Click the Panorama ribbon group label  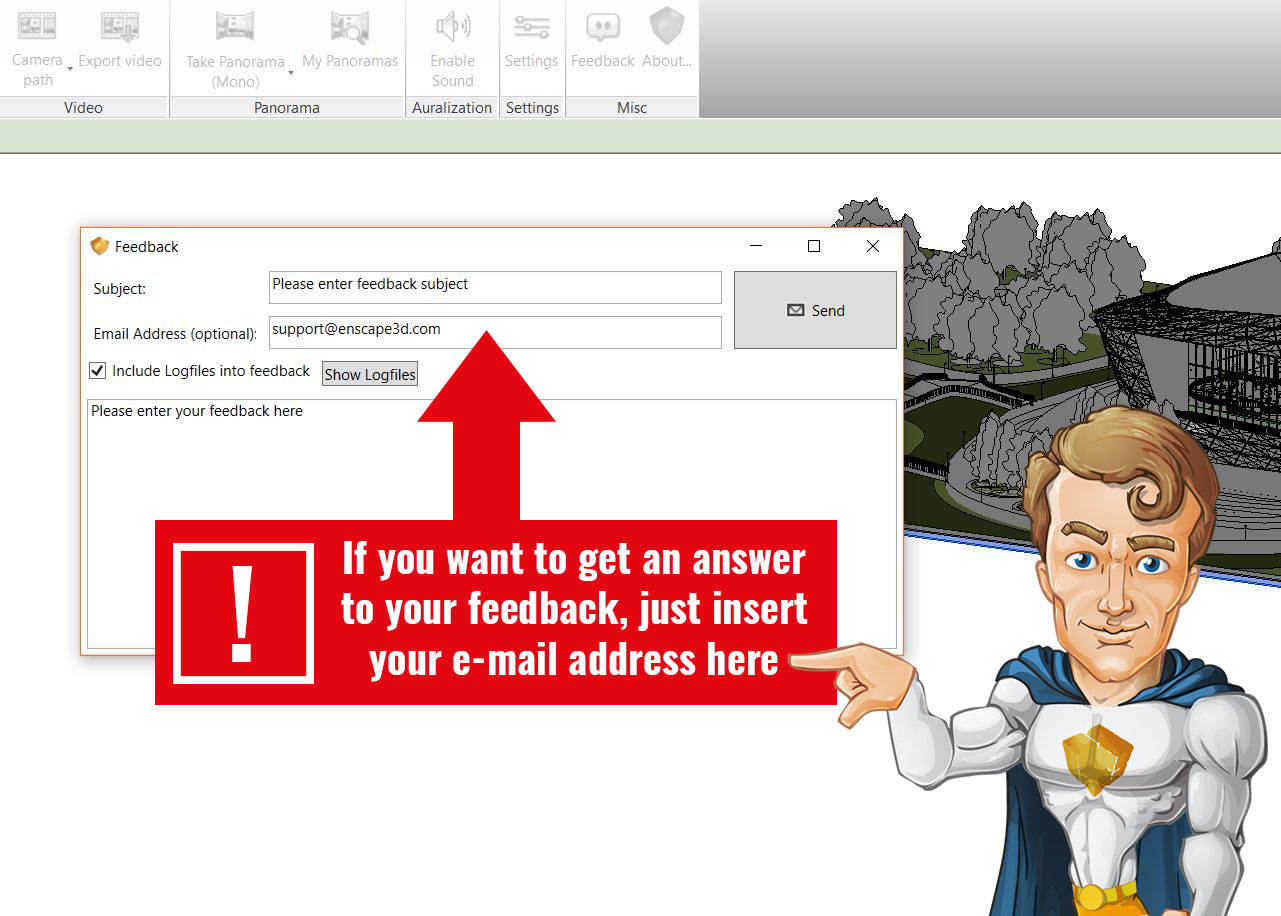(x=287, y=108)
